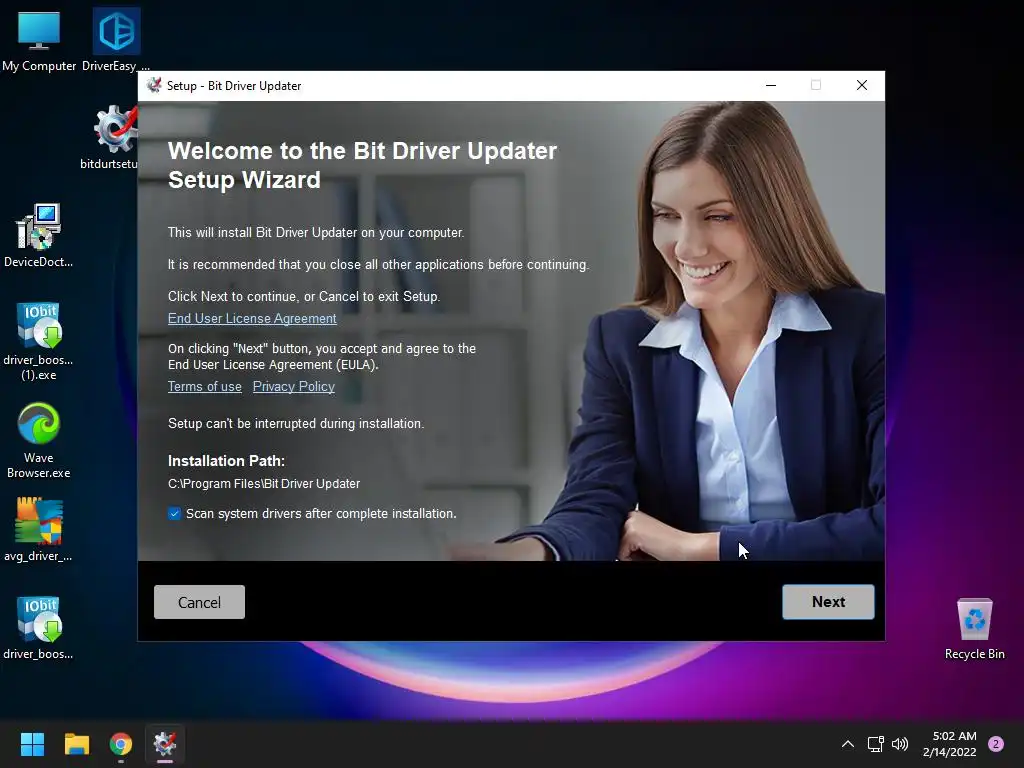Open the volume tray icon
This screenshot has width=1024, height=768.
[900, 744]
